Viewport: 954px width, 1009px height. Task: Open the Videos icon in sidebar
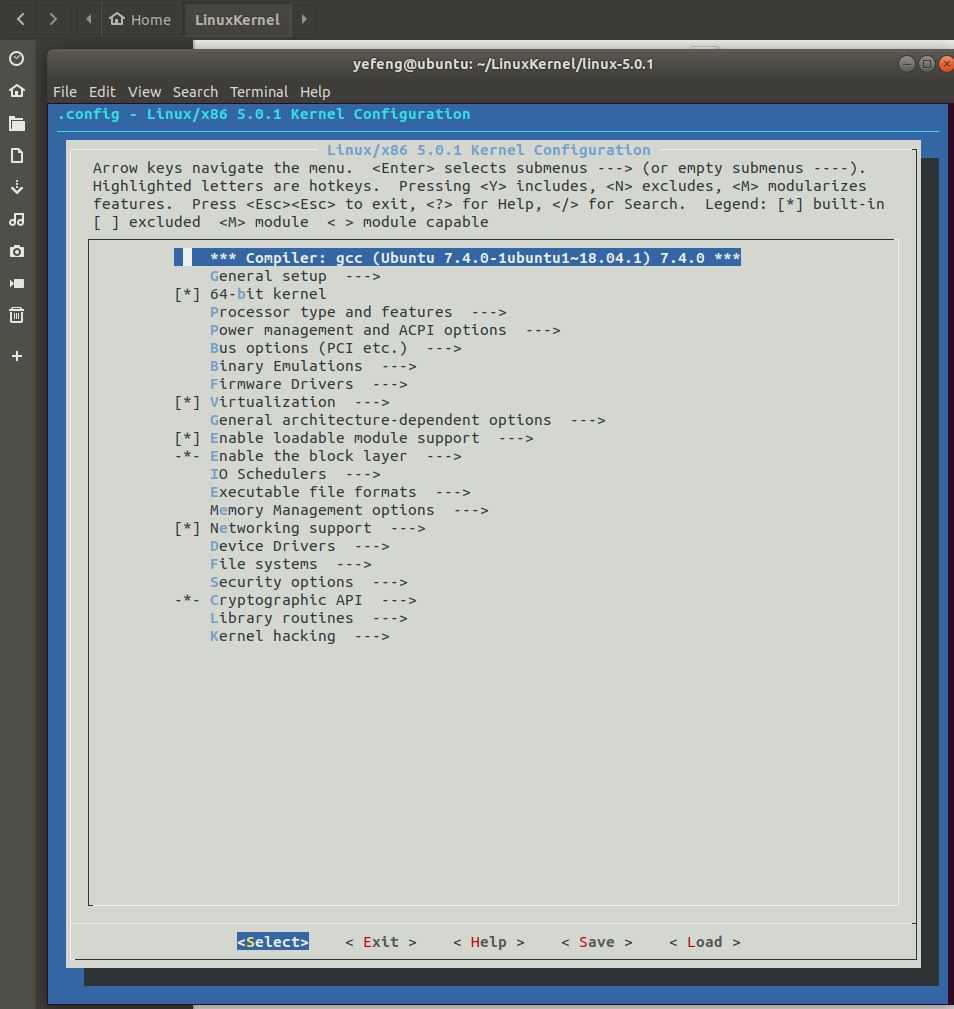tap(17, 284)
